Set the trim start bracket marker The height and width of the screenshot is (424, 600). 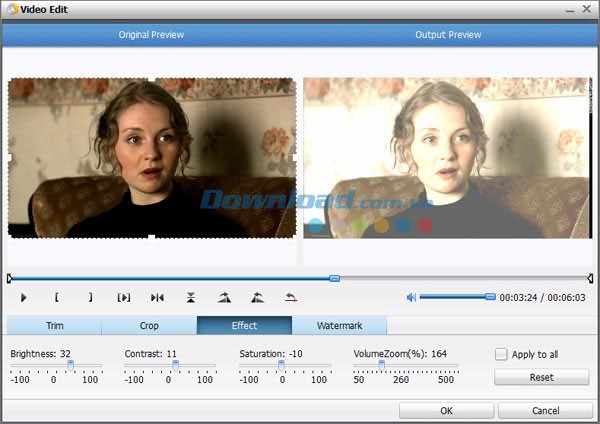pos(57,297)
